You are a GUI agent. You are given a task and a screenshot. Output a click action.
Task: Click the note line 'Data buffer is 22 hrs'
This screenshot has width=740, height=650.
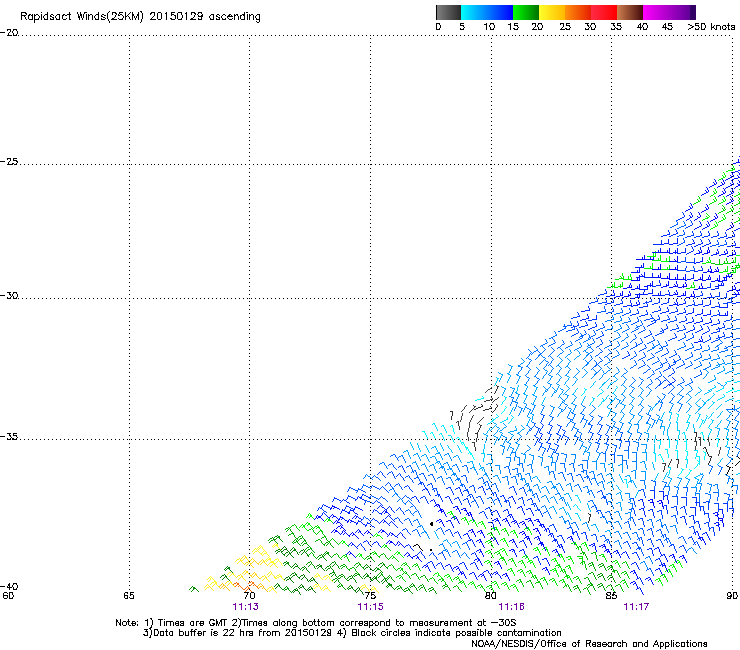click(352, 633)
